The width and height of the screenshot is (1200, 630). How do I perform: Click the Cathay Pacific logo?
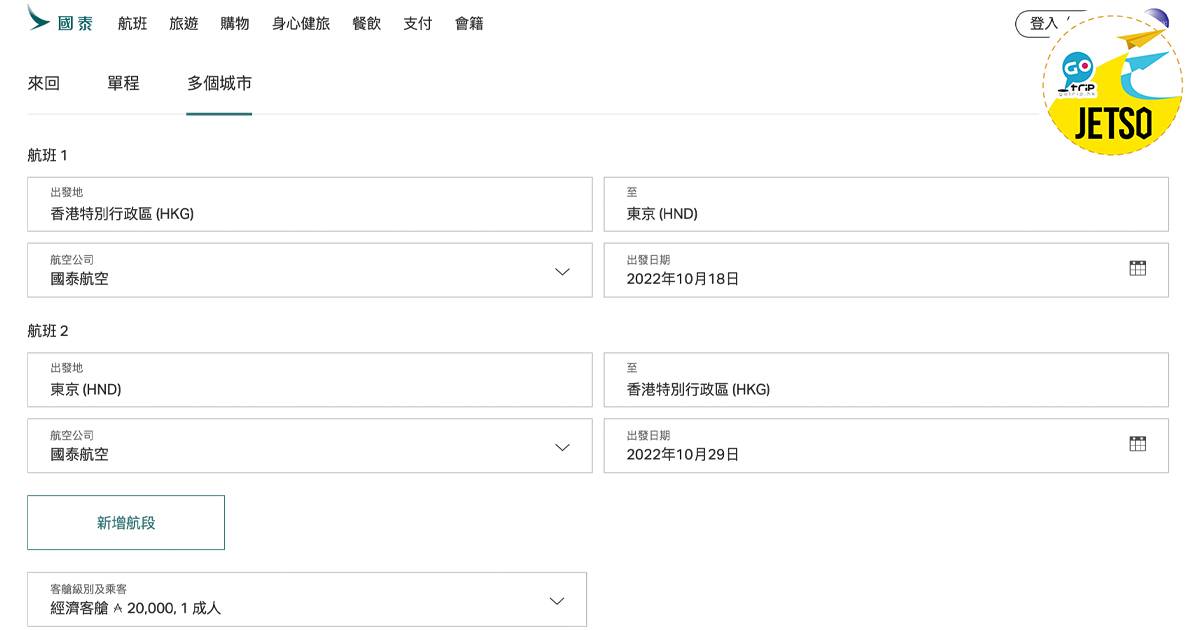point(60,21)
